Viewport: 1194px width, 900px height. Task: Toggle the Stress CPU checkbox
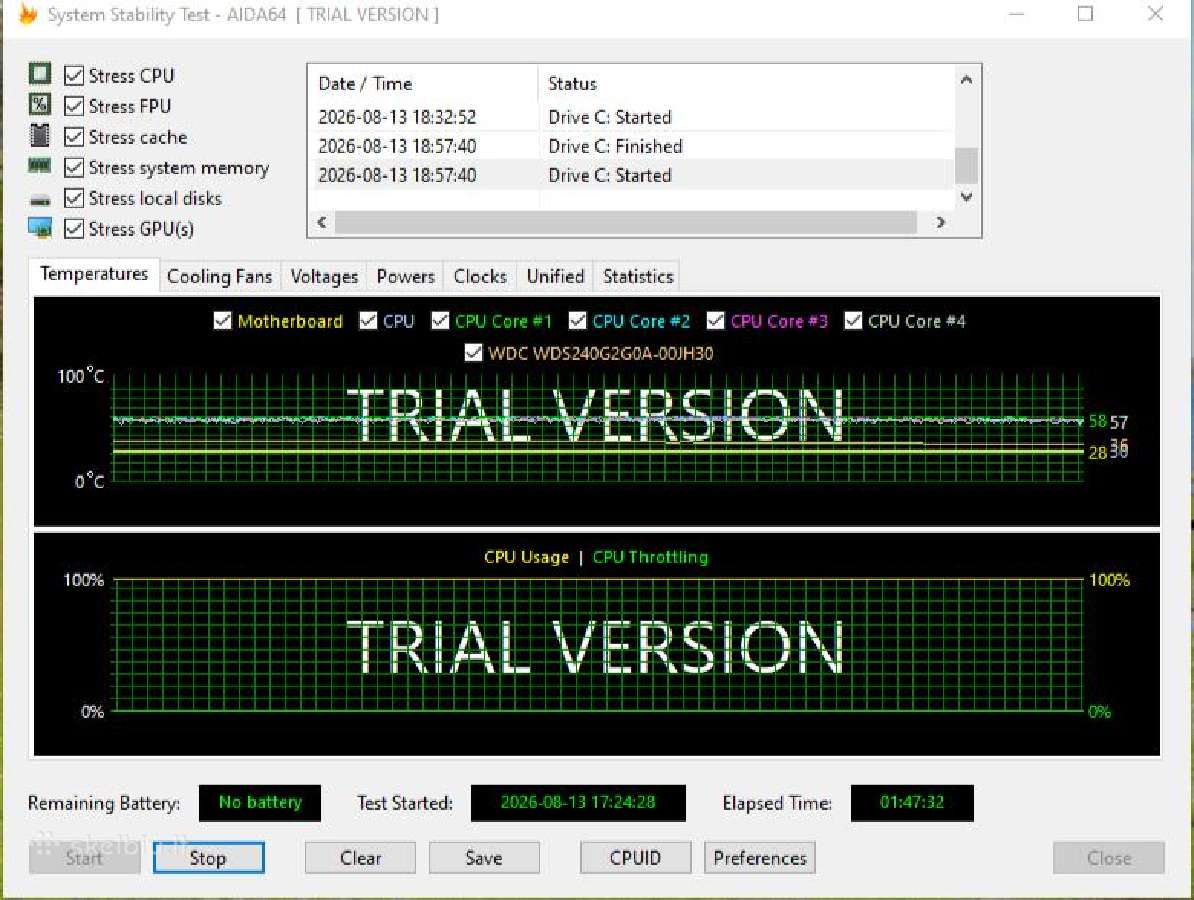pyautogui.click(x=74, y=75)
